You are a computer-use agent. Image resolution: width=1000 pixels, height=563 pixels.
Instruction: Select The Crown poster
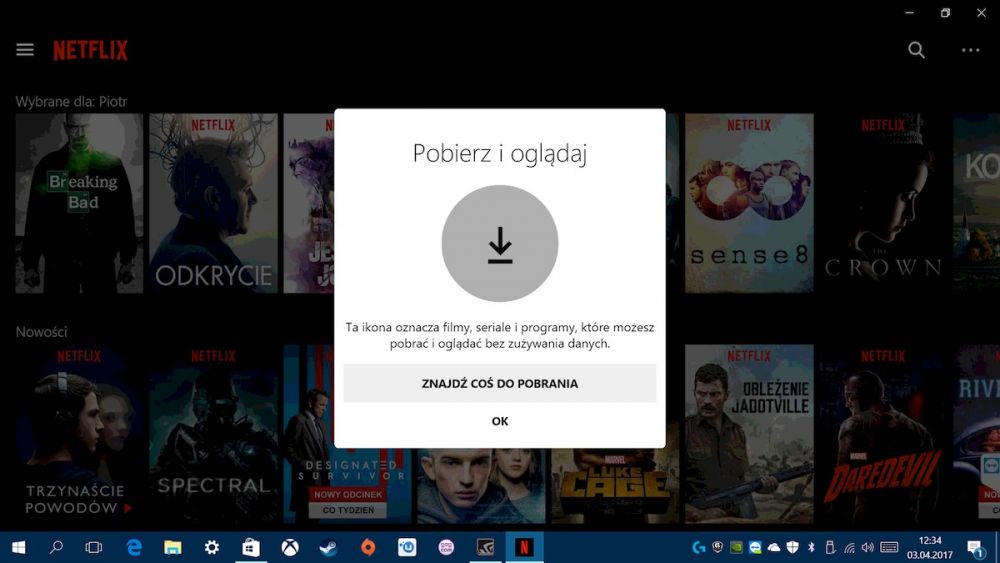883,203
